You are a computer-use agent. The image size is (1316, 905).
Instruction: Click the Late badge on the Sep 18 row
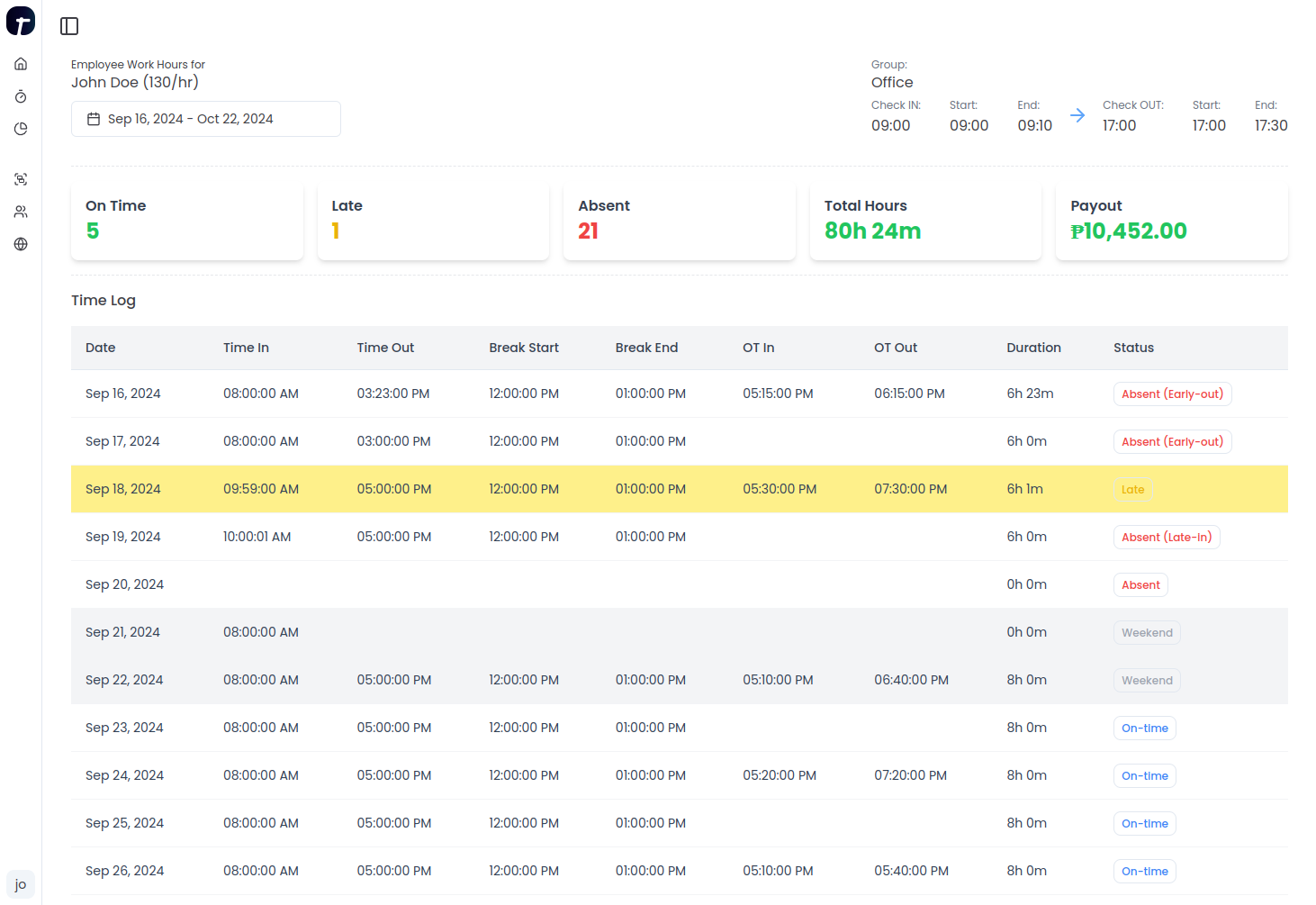pos(1133,489)
